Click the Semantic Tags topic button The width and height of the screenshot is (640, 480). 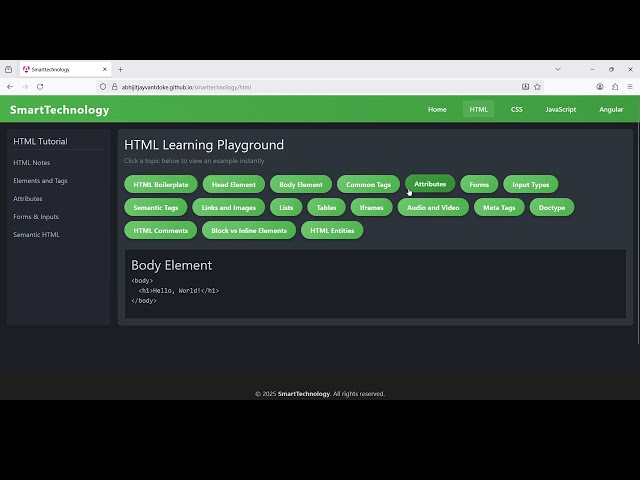click(156, 207)
